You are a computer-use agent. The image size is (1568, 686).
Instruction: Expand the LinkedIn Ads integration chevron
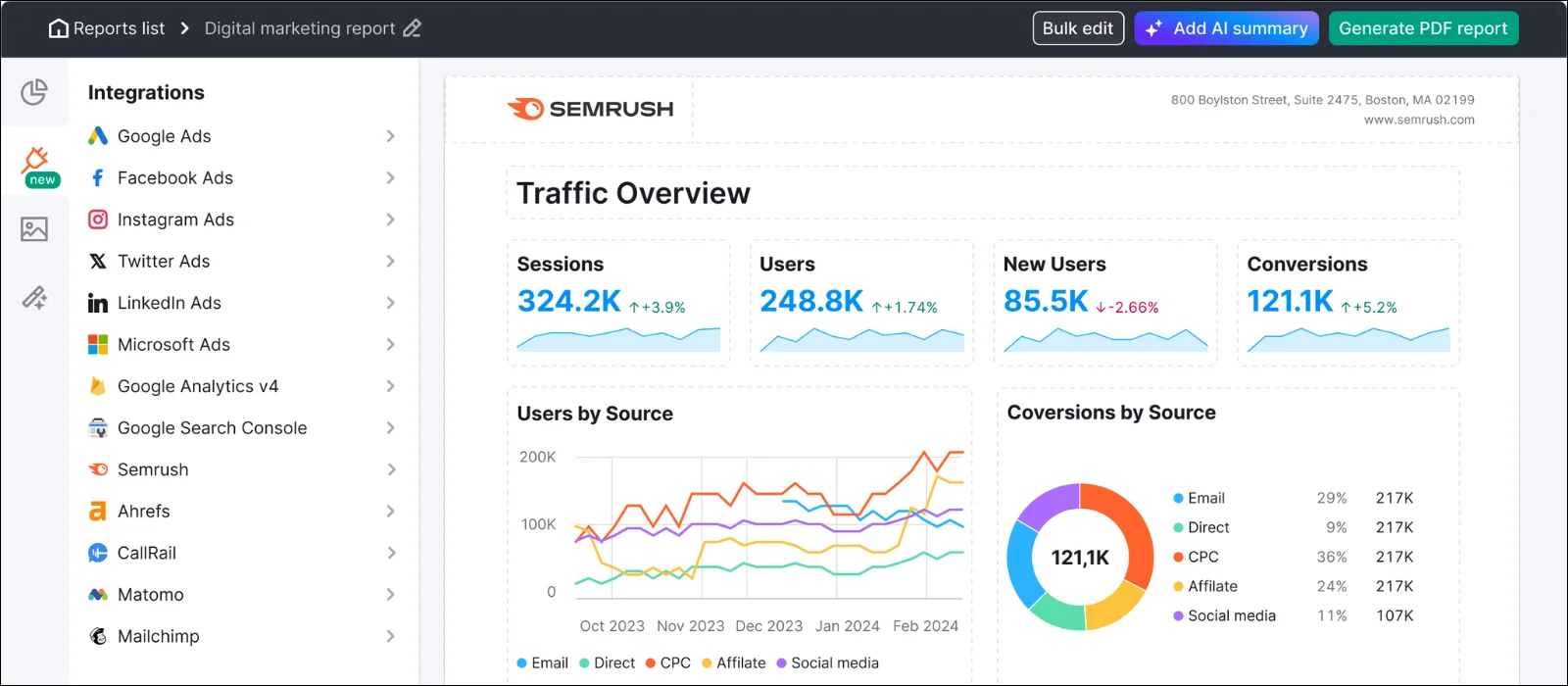(x=391, y=303)
